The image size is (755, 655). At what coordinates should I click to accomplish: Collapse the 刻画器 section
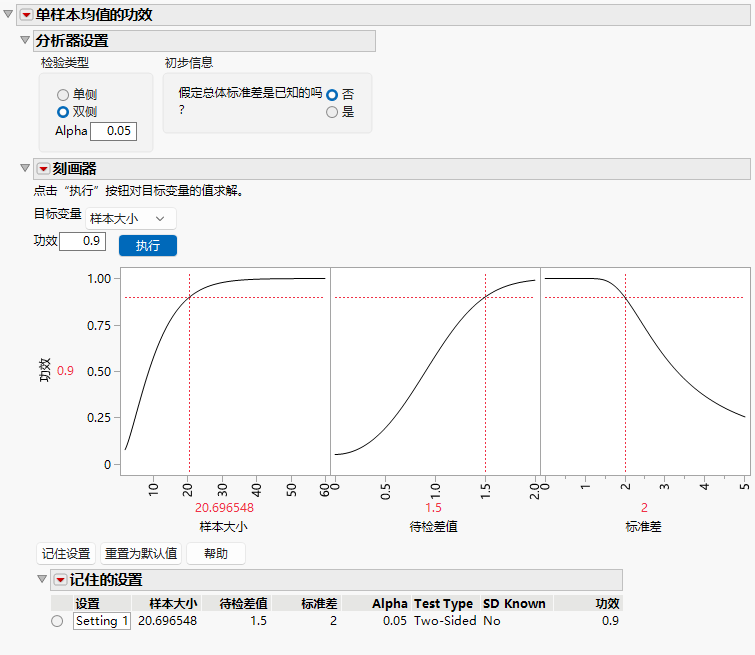(25, 168)
